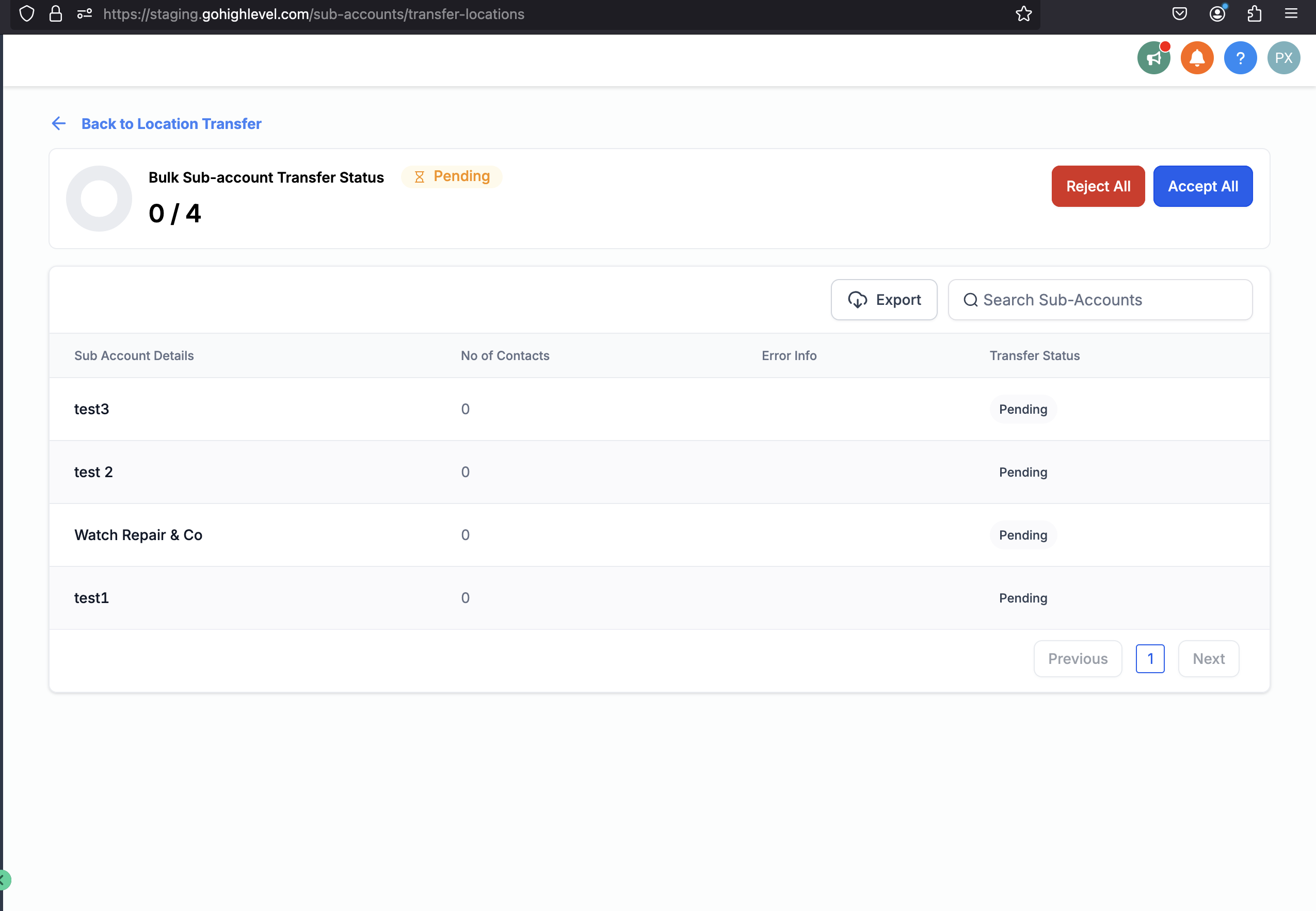
Task: Open the PX profile avatar menu
Action: click(1283, 58)
